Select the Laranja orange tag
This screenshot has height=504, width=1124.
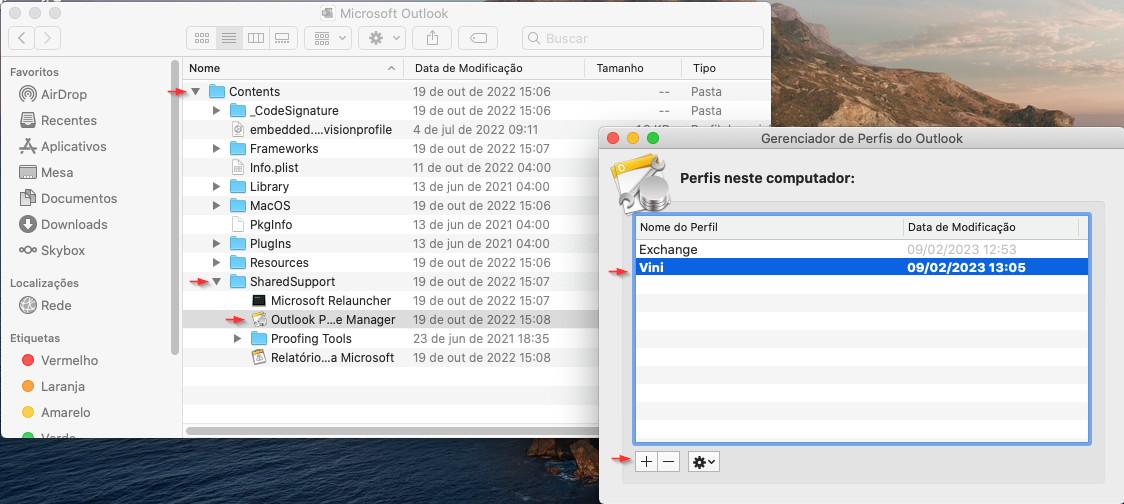tap(53, 386)
